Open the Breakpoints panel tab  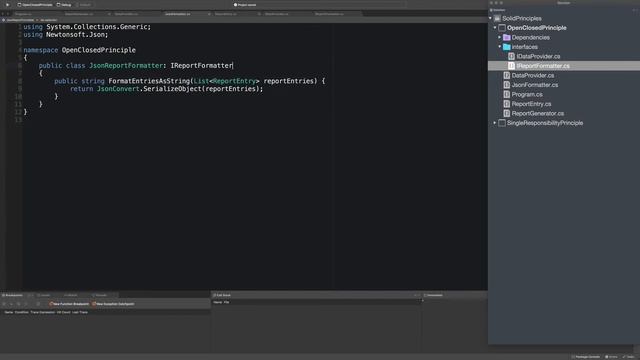click(x=12, y=295)
